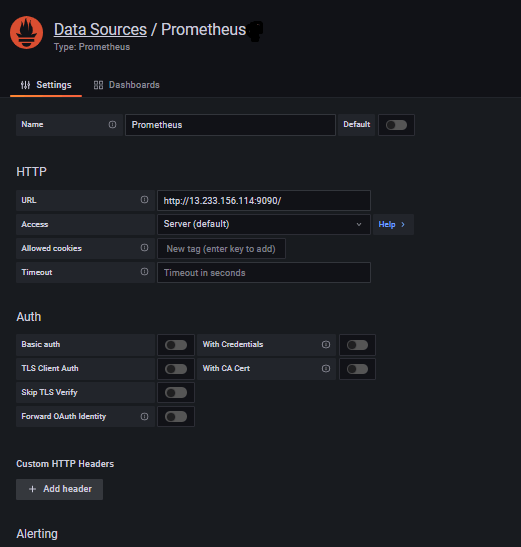Click info icon beside Timeout label

(x=144, y=272)
